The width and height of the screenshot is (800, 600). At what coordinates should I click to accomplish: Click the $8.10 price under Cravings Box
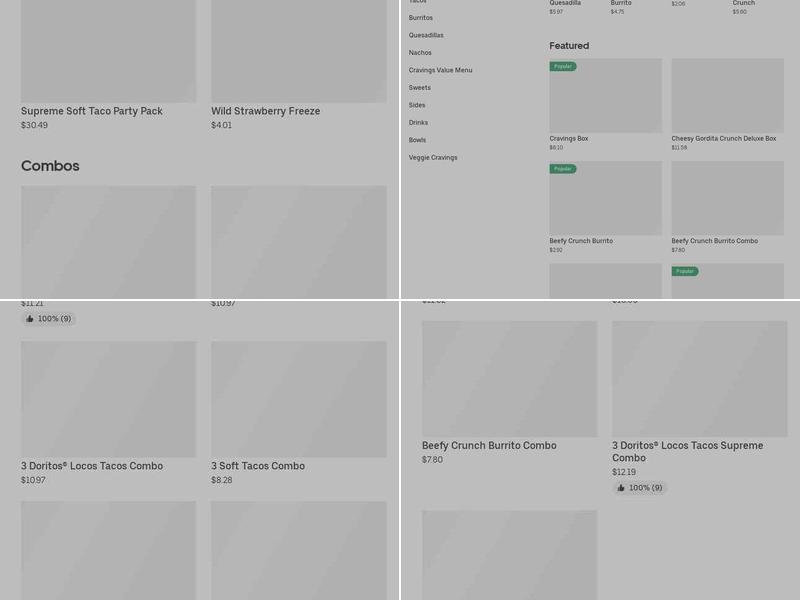(556, 147)
